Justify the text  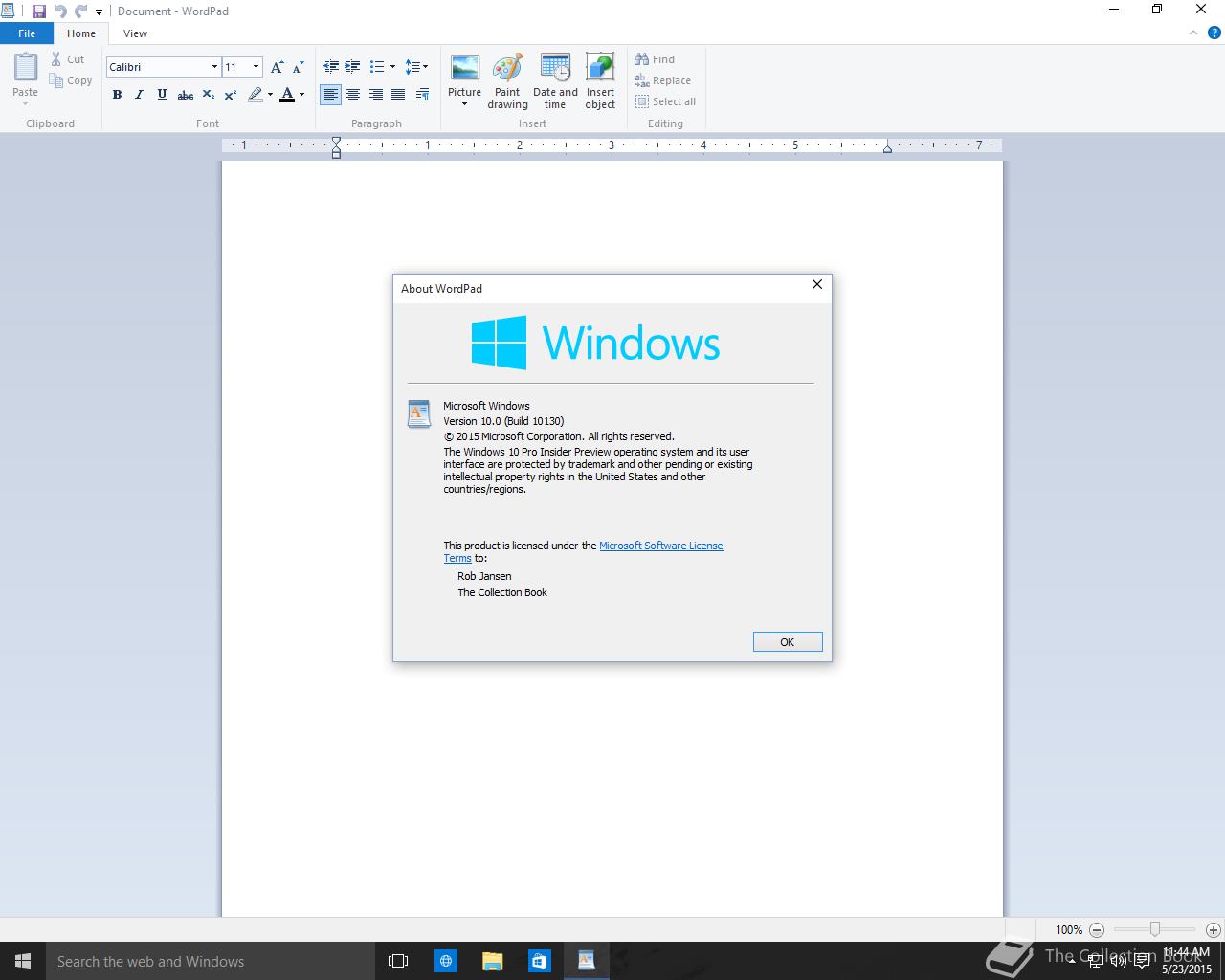click(x=398, y=95)
